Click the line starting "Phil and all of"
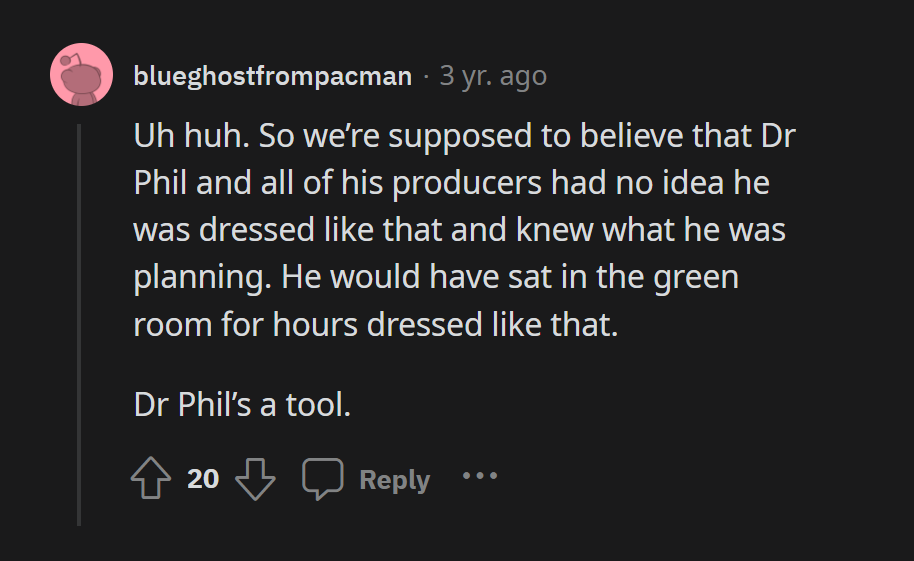This screenshot has width=914, height=561. (x=451, y=184)
